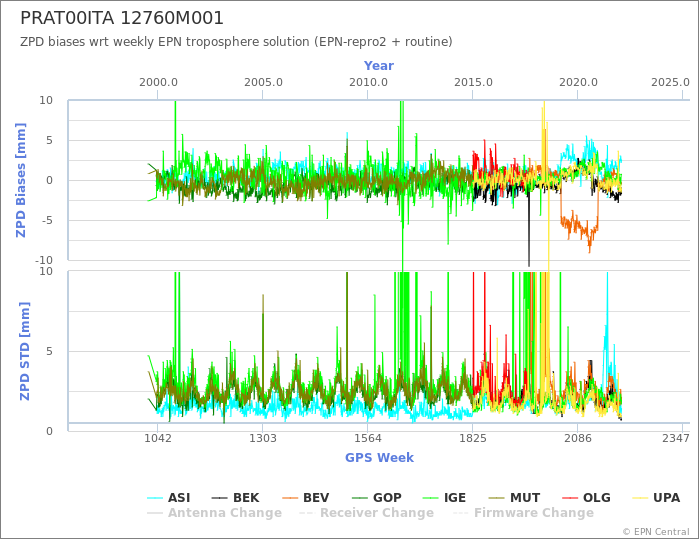Click GPS week 1303 tick label

[262, 438]
